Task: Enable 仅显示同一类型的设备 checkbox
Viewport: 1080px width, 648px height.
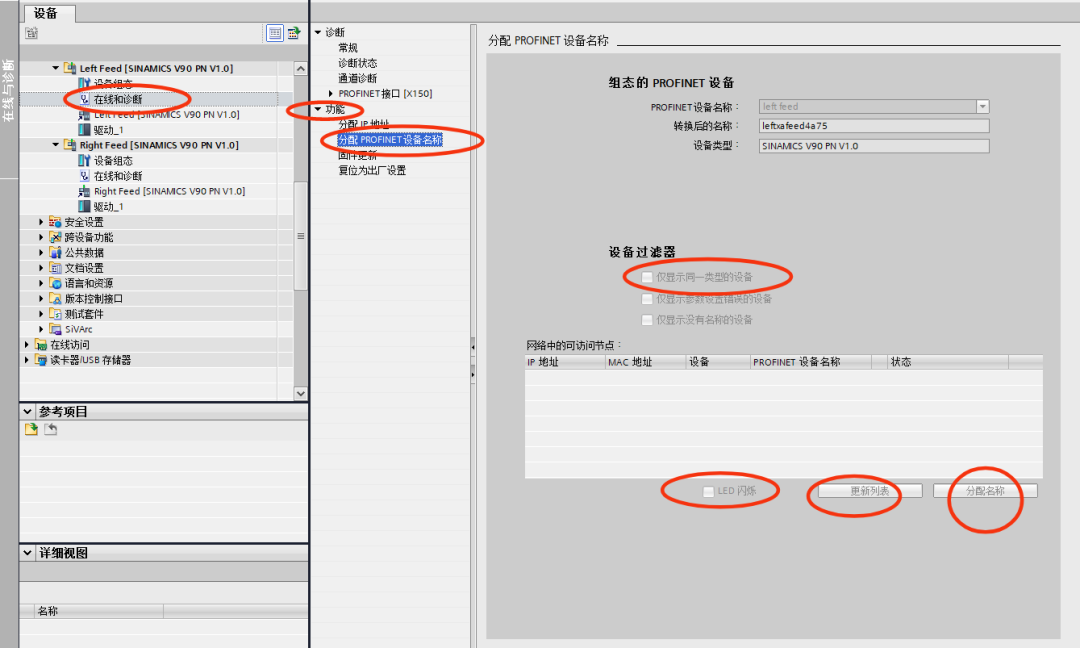Action: (x=645, y=276)
